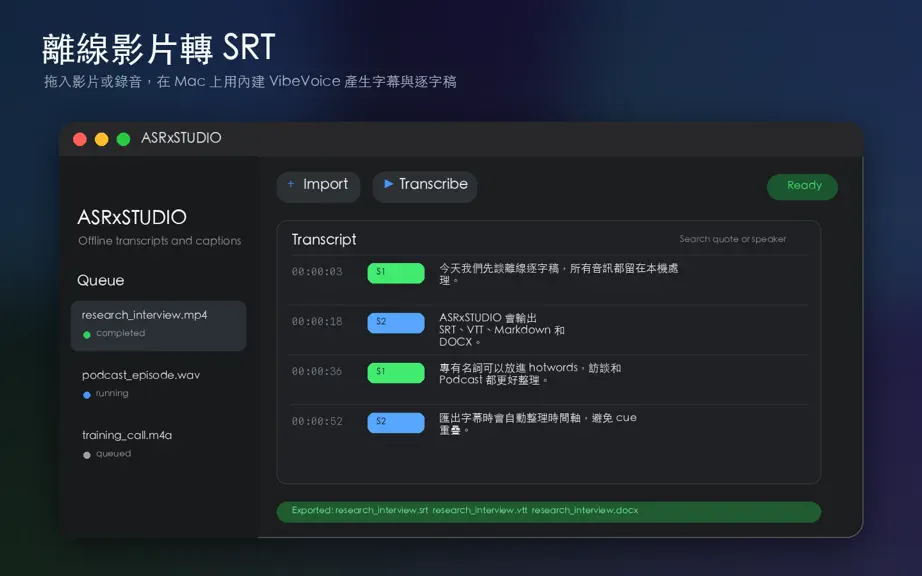The width and height of the screenshot is (922, 576).
Task: Click the S1 speaker tag at 00:00:03
Action: click(396, 273)
